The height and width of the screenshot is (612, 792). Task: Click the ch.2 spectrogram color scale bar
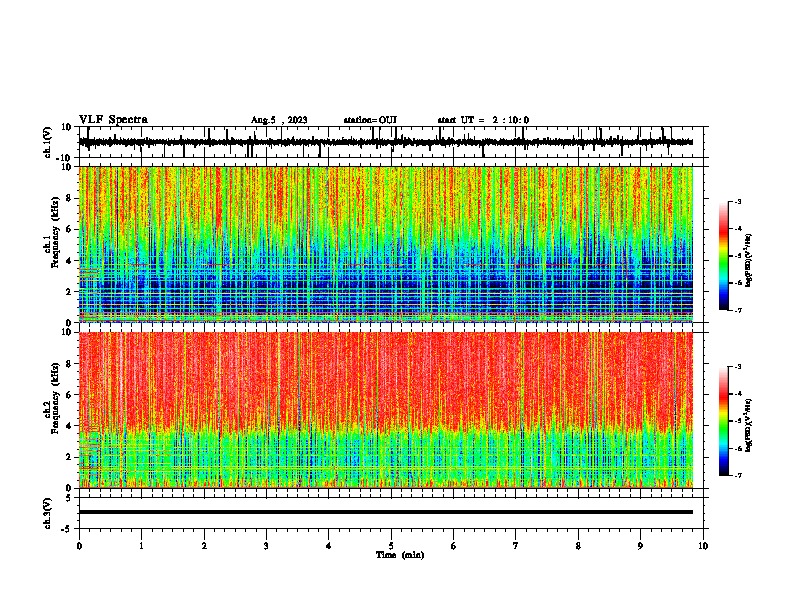[724, 421]
